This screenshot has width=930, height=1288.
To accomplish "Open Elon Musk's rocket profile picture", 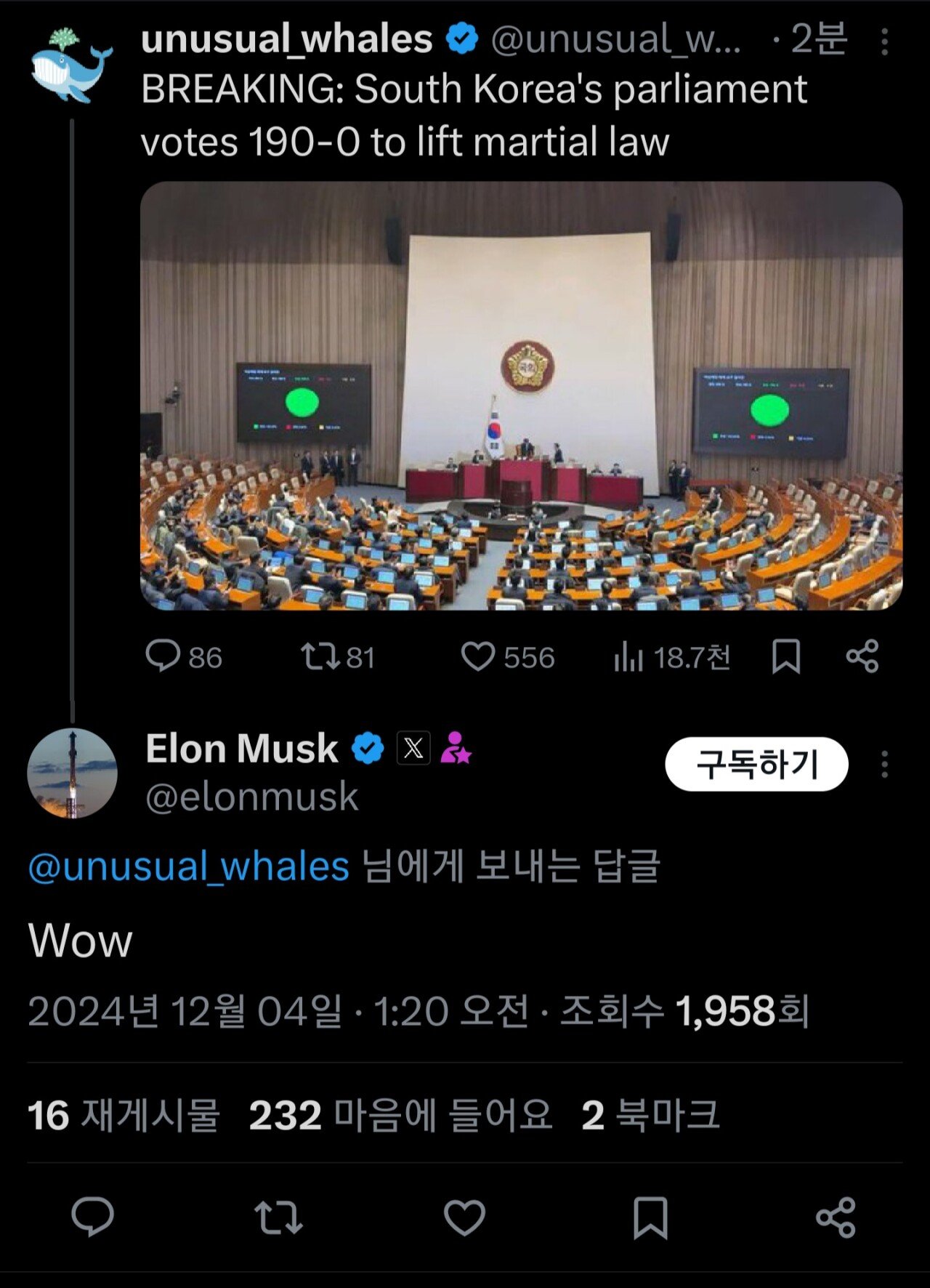I will 72,773.
